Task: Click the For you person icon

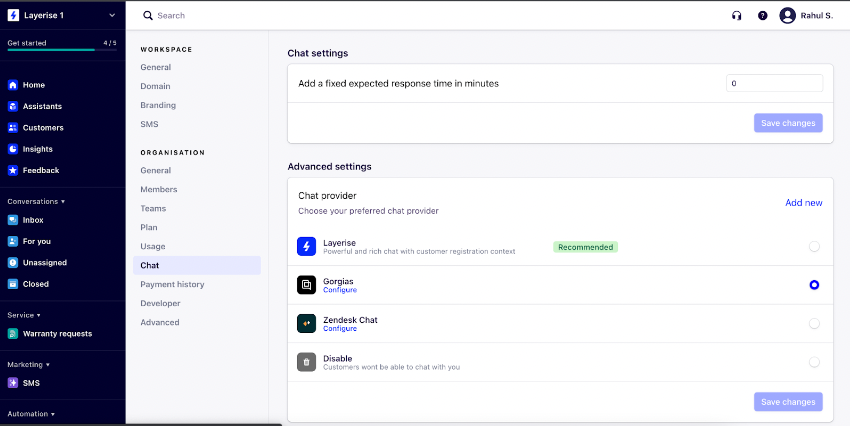Action: tap(13, 241)
